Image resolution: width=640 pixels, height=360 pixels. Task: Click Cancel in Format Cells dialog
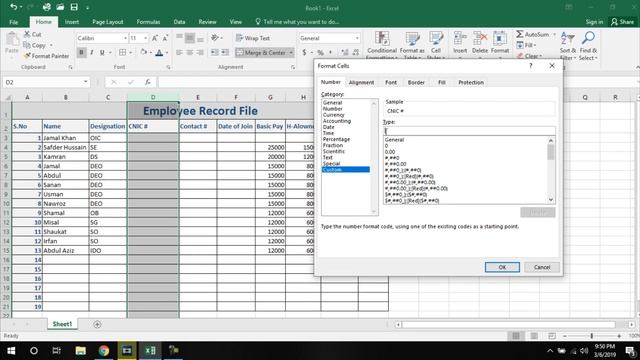pos(542,267)
